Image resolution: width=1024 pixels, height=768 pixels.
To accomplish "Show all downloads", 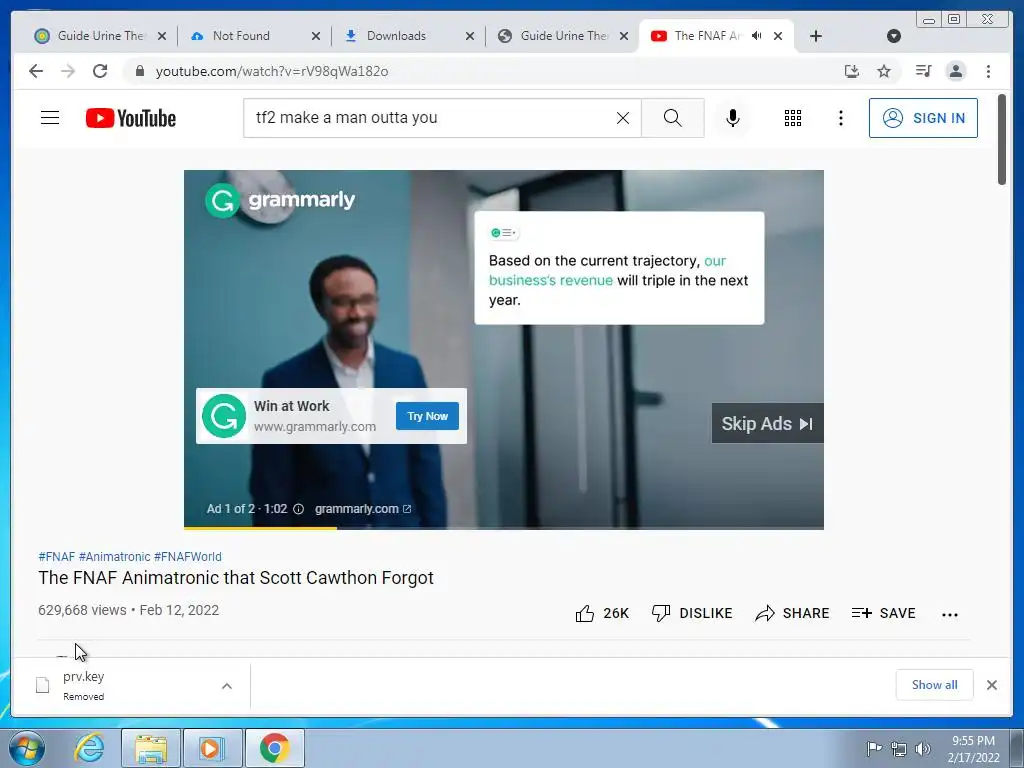I will 935,684.
